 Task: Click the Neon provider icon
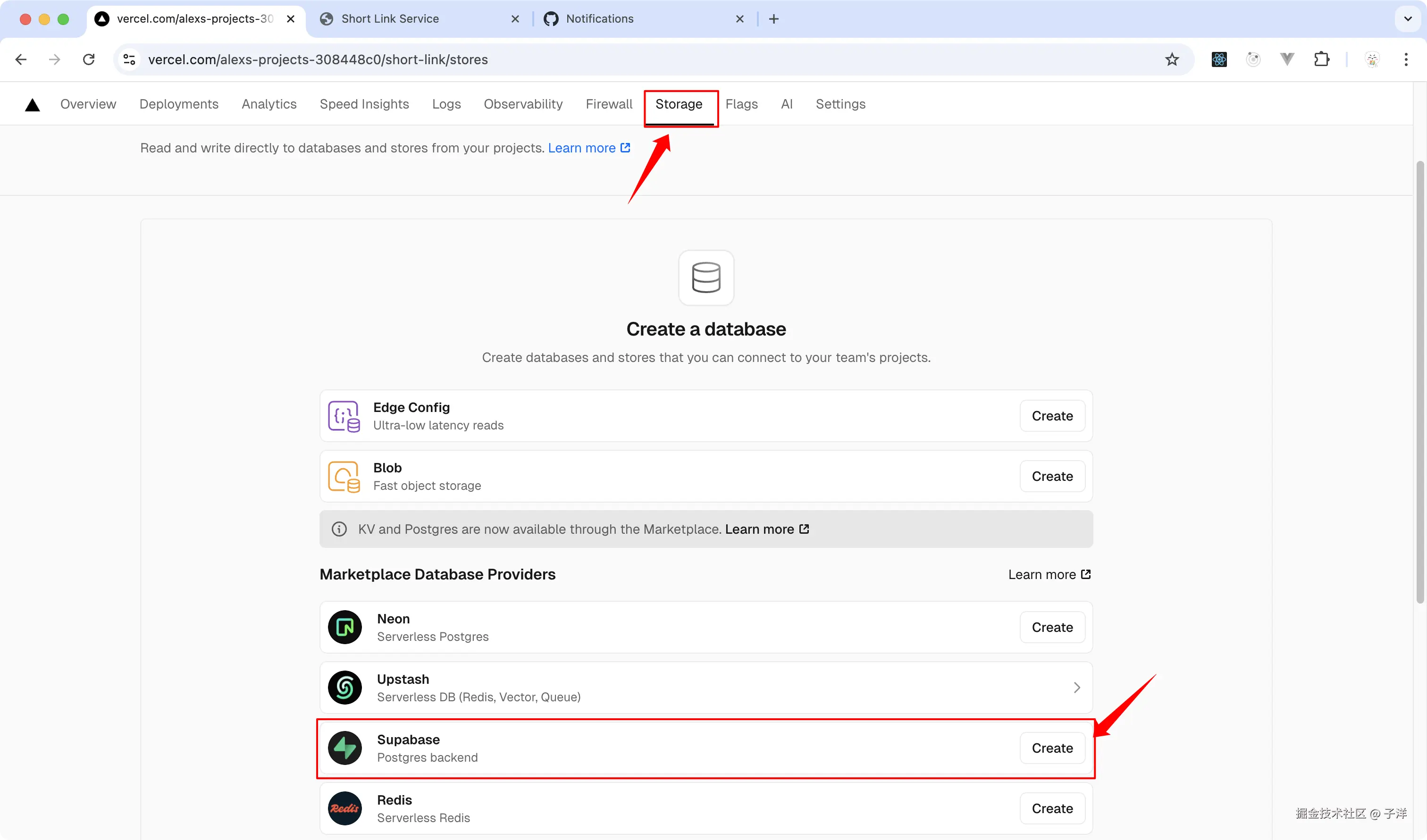click(x=344, y=627)
